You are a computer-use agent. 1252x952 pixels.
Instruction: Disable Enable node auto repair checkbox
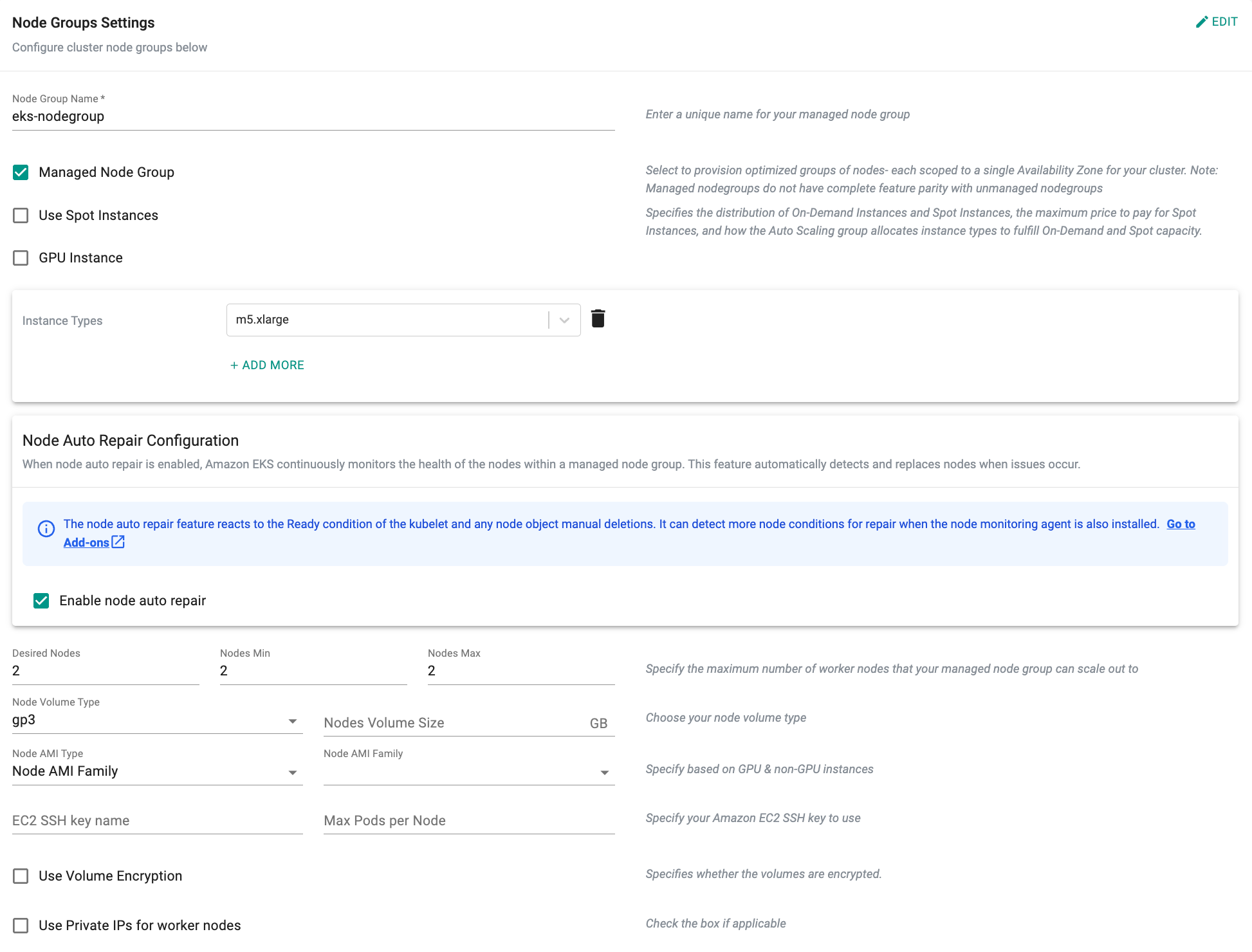(x=41, y=601)
